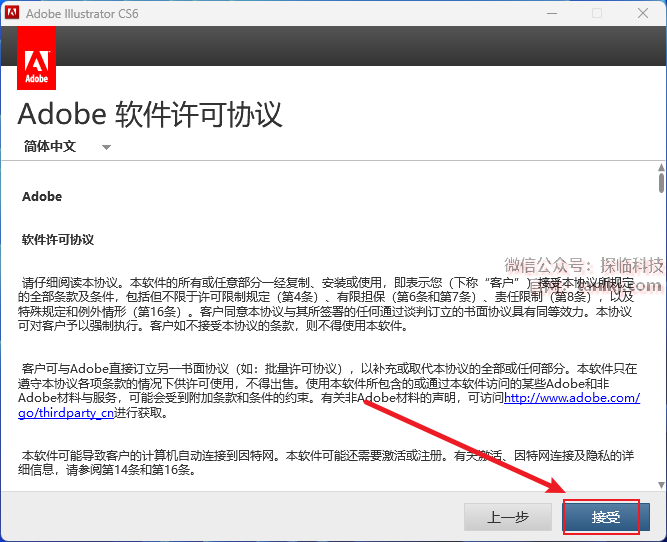The image size is (667, 542).
Task: Click paragraph starting '本软件可能导致客户的计算机'
Action: [x=326, y=463]
